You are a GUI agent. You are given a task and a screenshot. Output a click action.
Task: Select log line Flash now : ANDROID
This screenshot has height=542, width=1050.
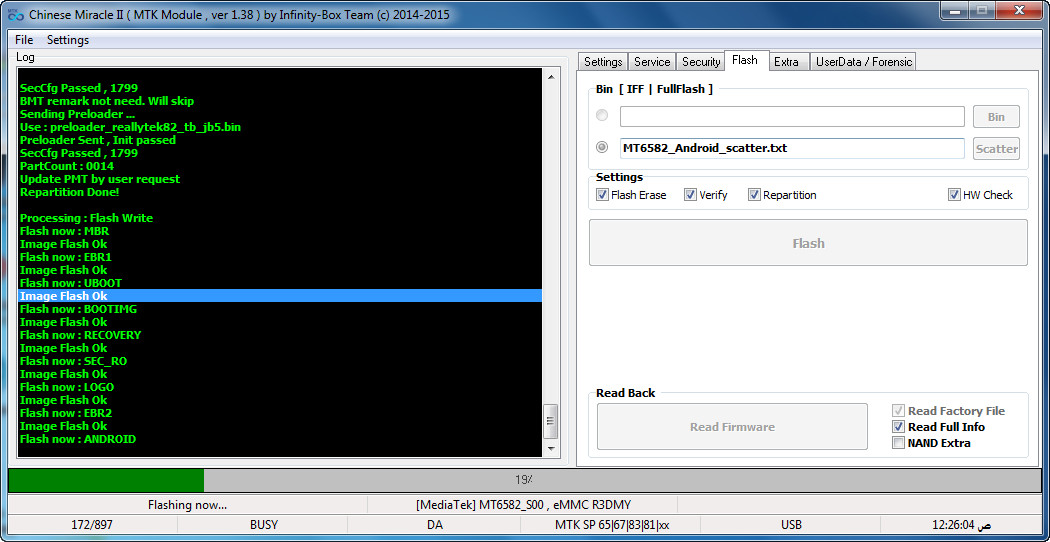78,439
